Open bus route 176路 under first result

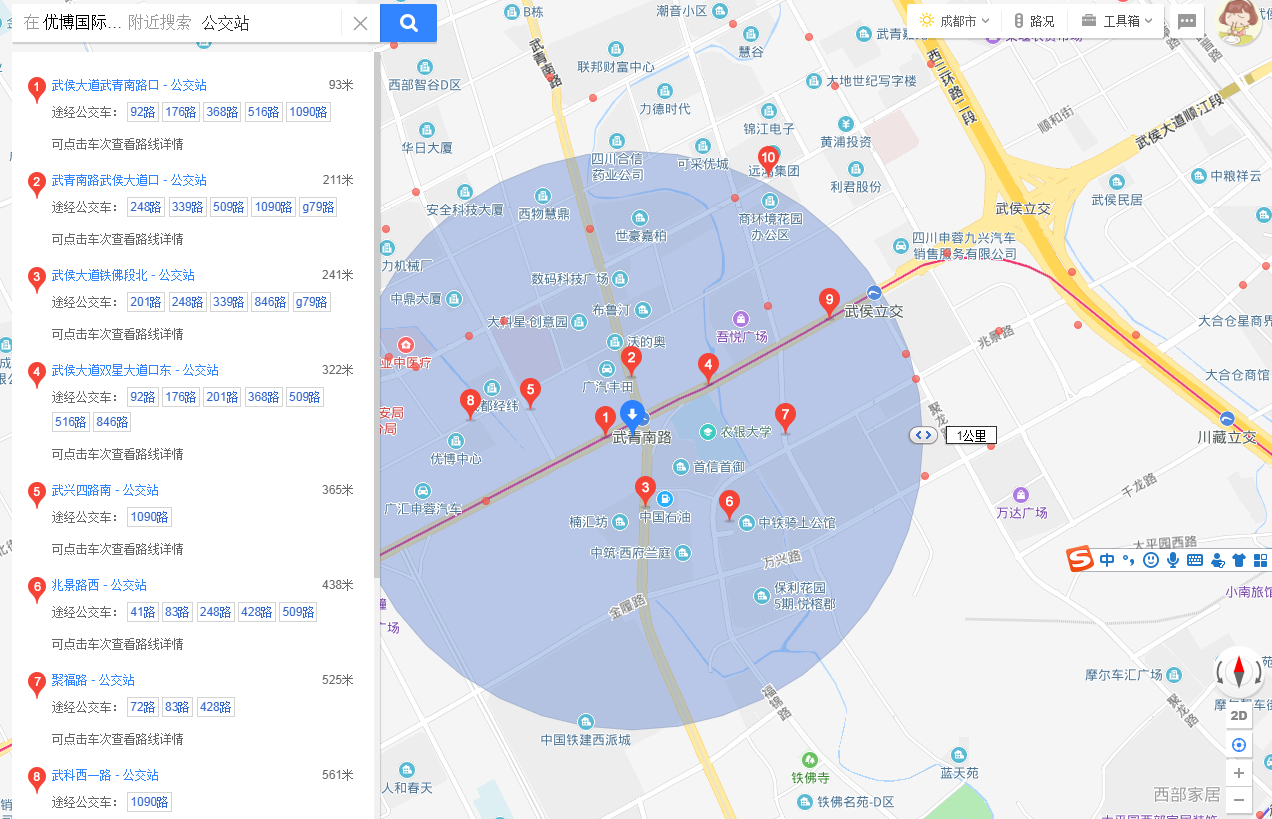coord(180,112)
